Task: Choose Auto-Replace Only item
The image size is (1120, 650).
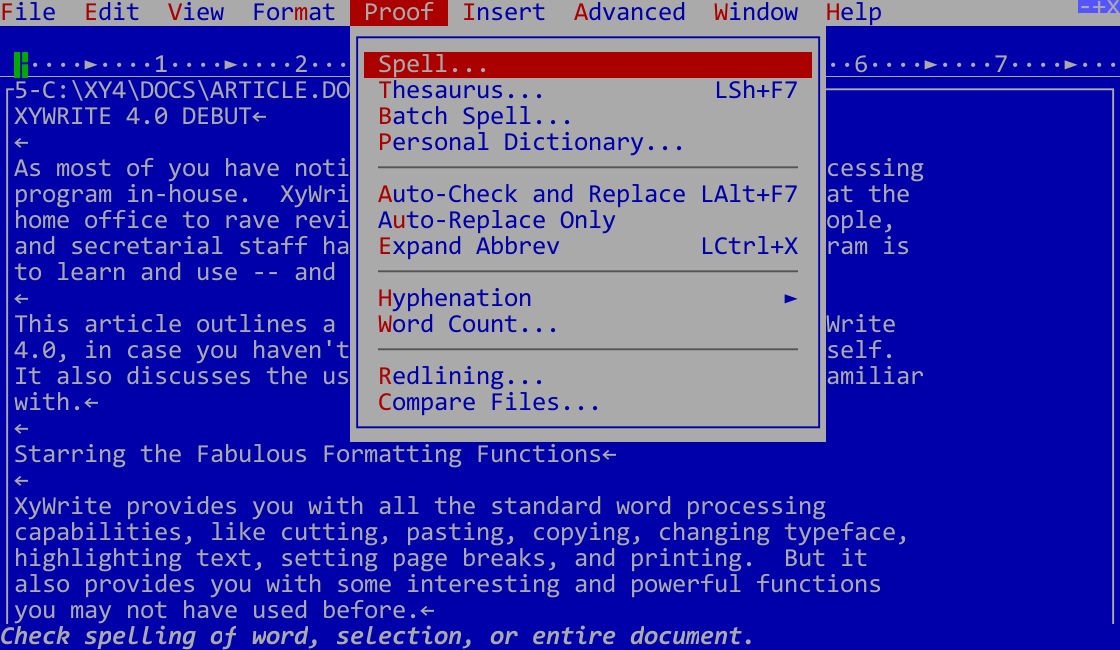Action: 588,220
